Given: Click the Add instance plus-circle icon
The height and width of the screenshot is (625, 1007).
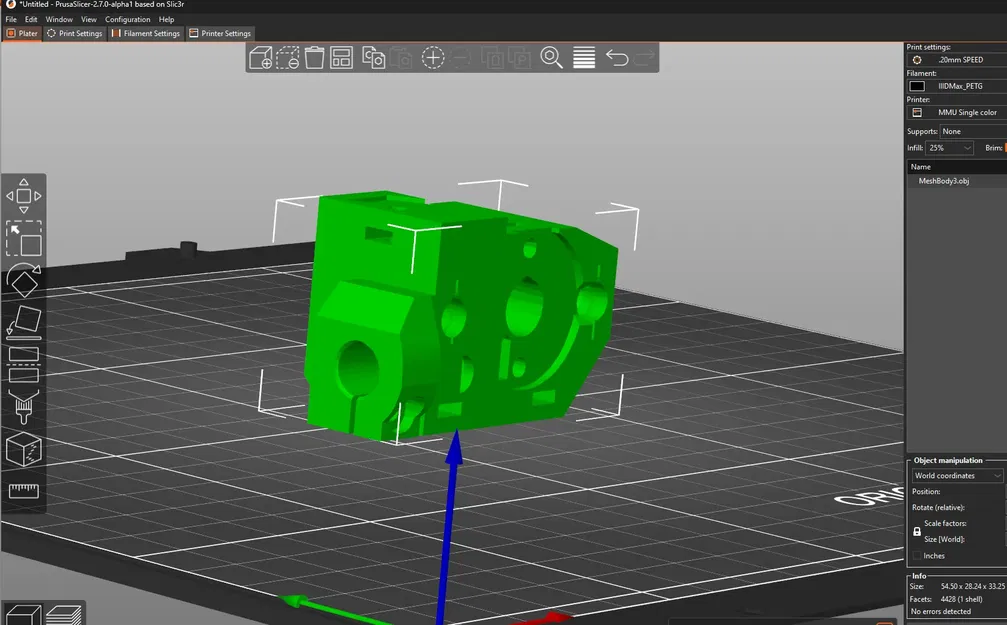Looking at the screenshot, I should (433, 58).
